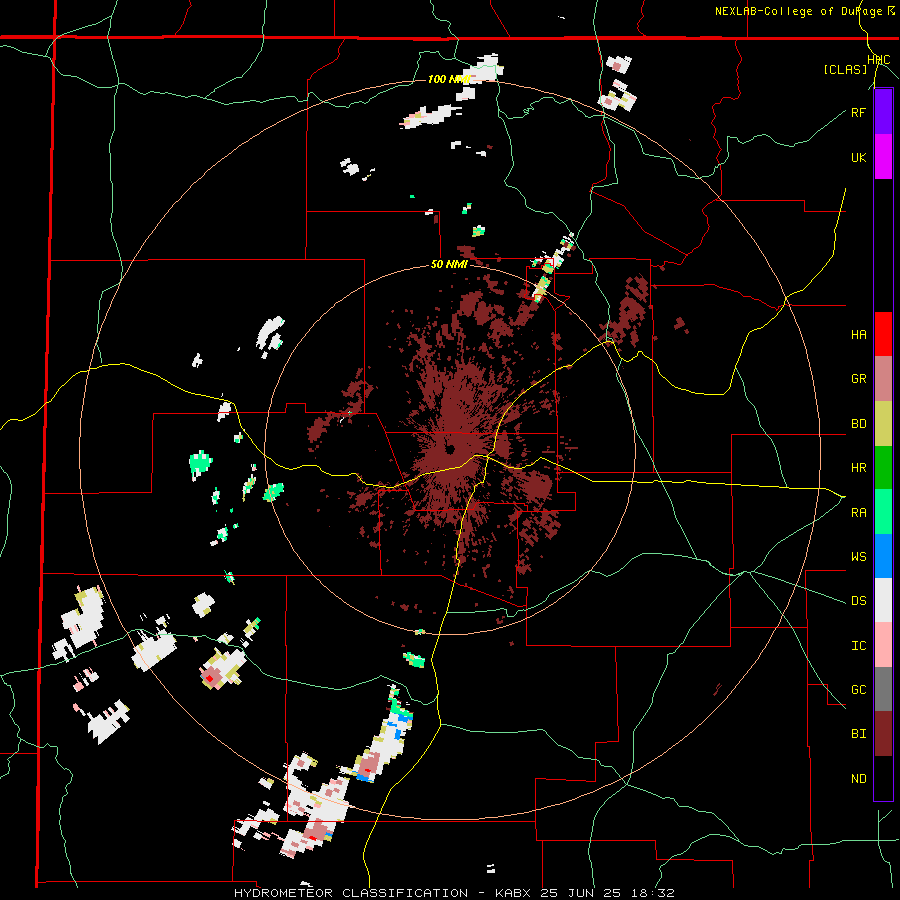
Task: Click the DS legend label
Action: point(858,600)
